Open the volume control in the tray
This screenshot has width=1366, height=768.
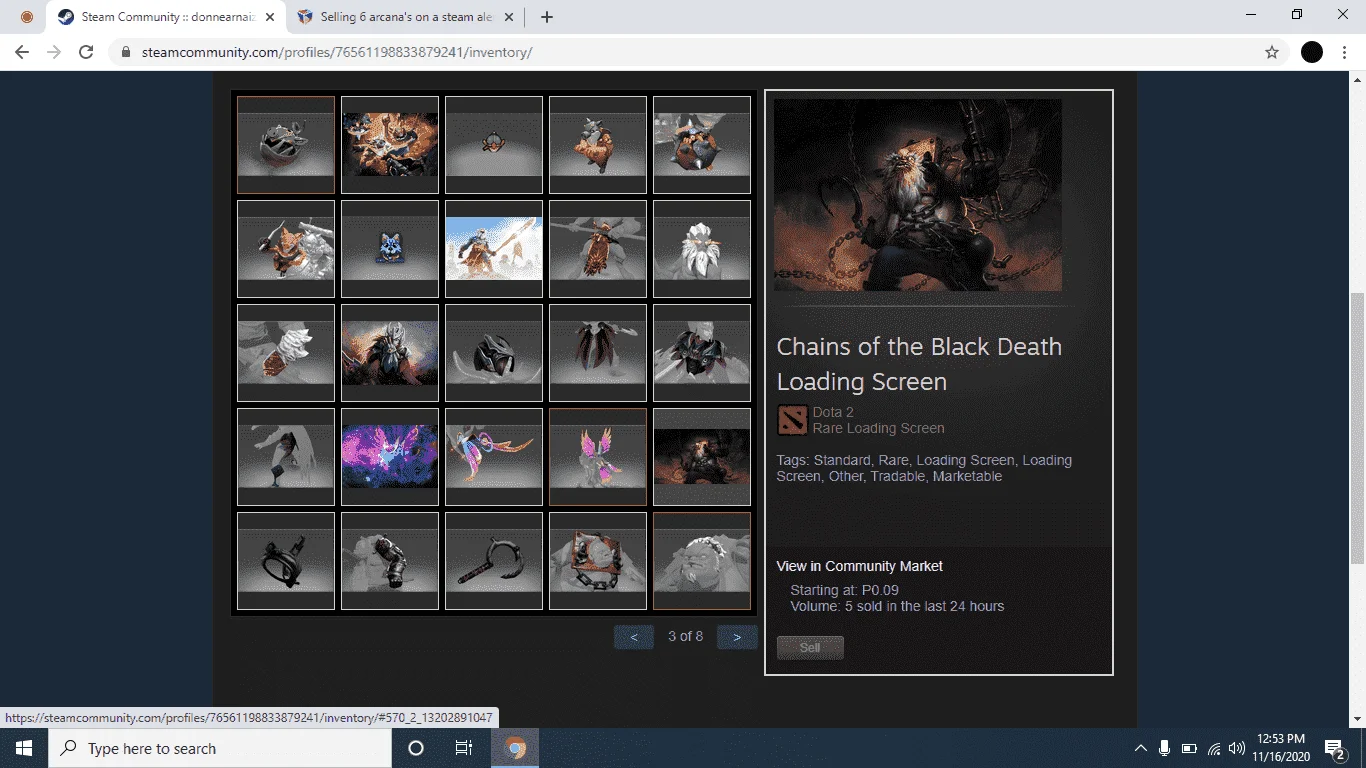click(1237, 748)
